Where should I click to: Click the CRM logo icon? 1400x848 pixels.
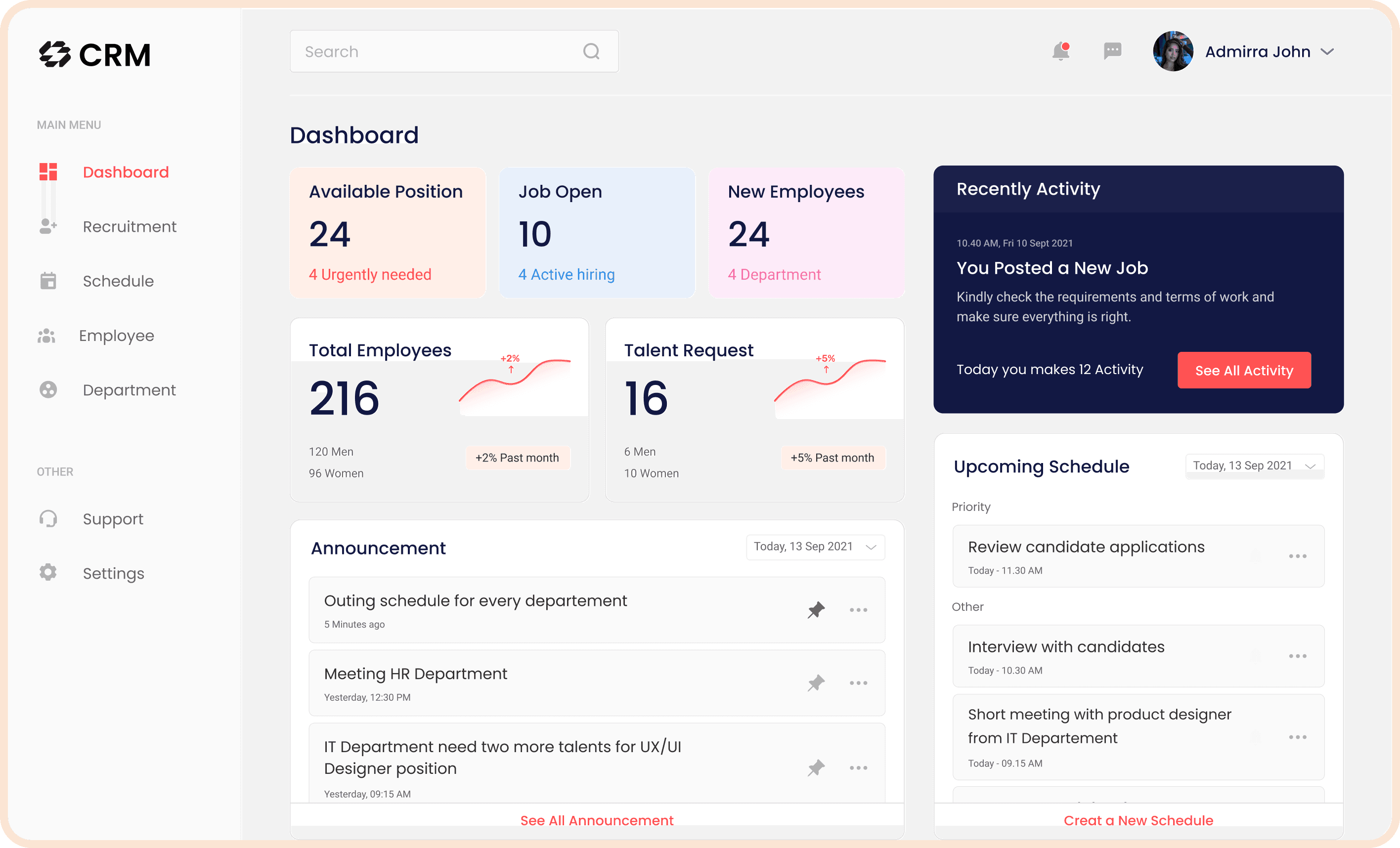pyautogui.click(x=54, y=53)
